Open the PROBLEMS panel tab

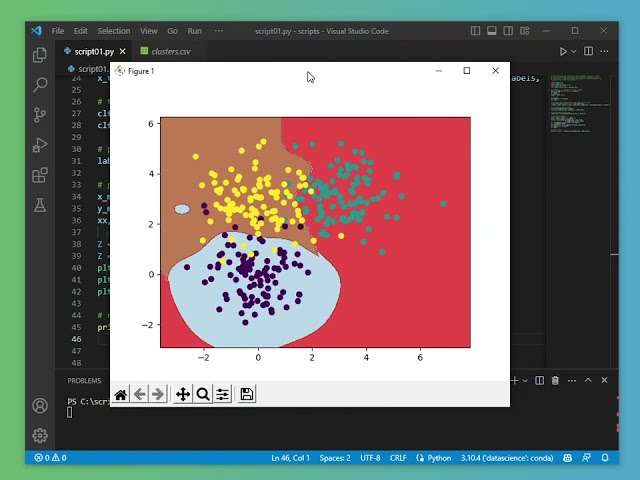point(84,380)
